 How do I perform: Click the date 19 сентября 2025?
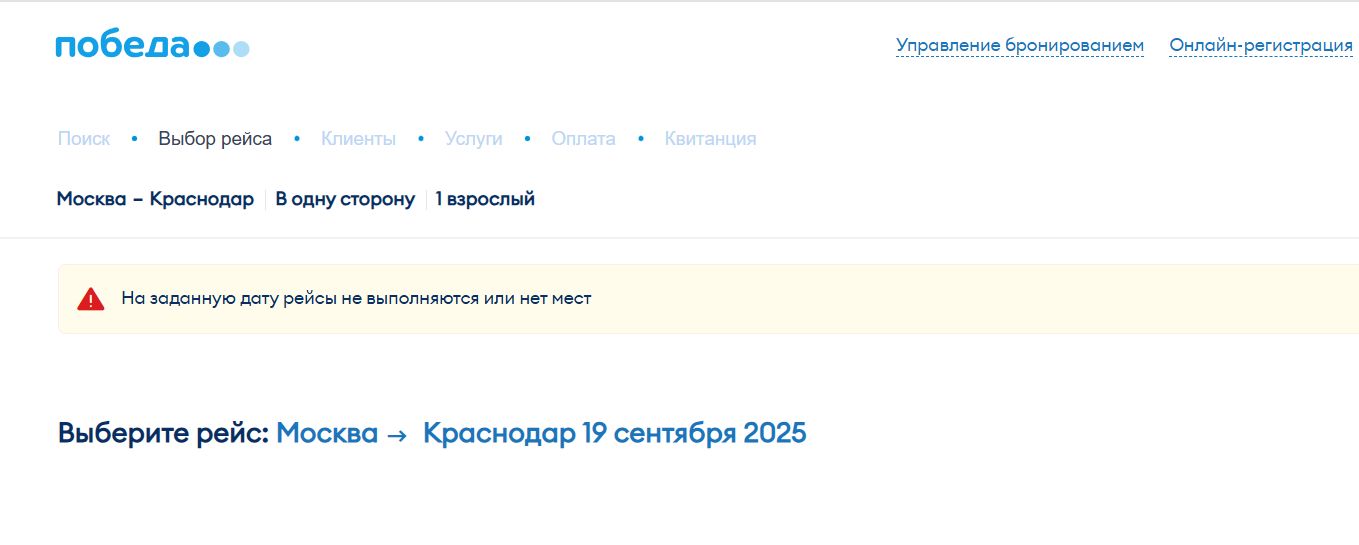(694, 434)
